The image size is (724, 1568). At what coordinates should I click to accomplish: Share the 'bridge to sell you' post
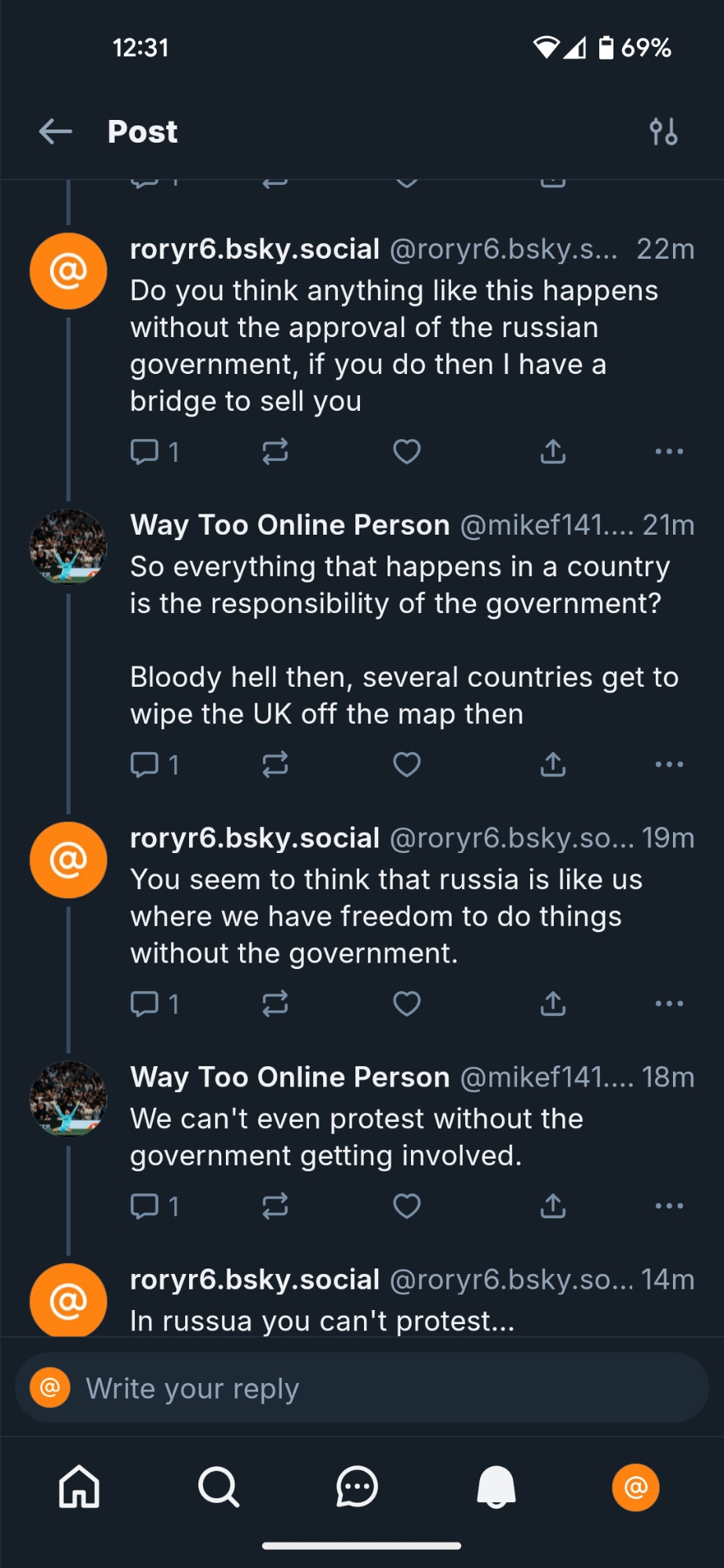click(x=553, y=452)
